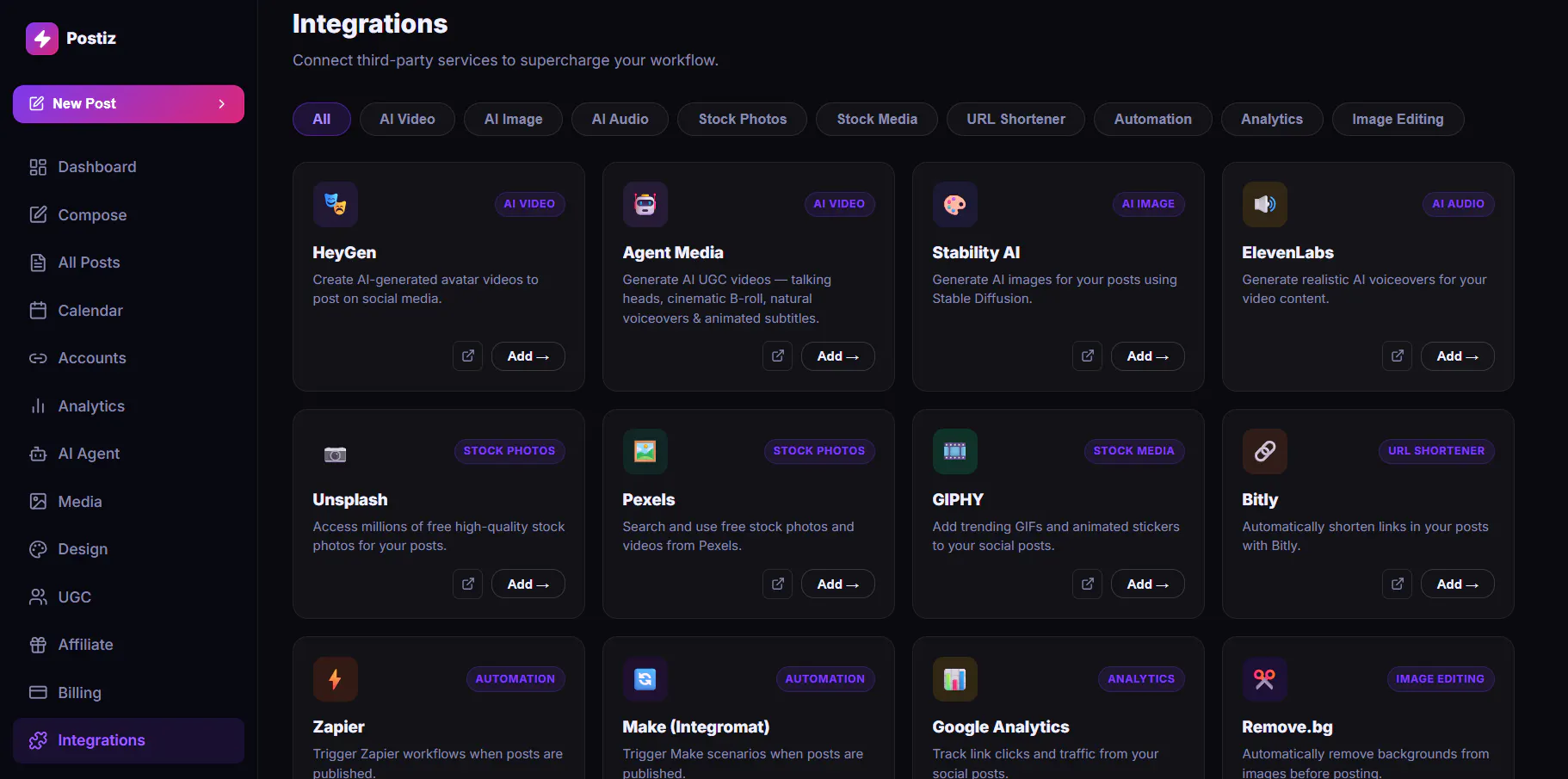1568x779 pixels.
Task: Filter integrations by Stock Photos
Action: [742, 120]
